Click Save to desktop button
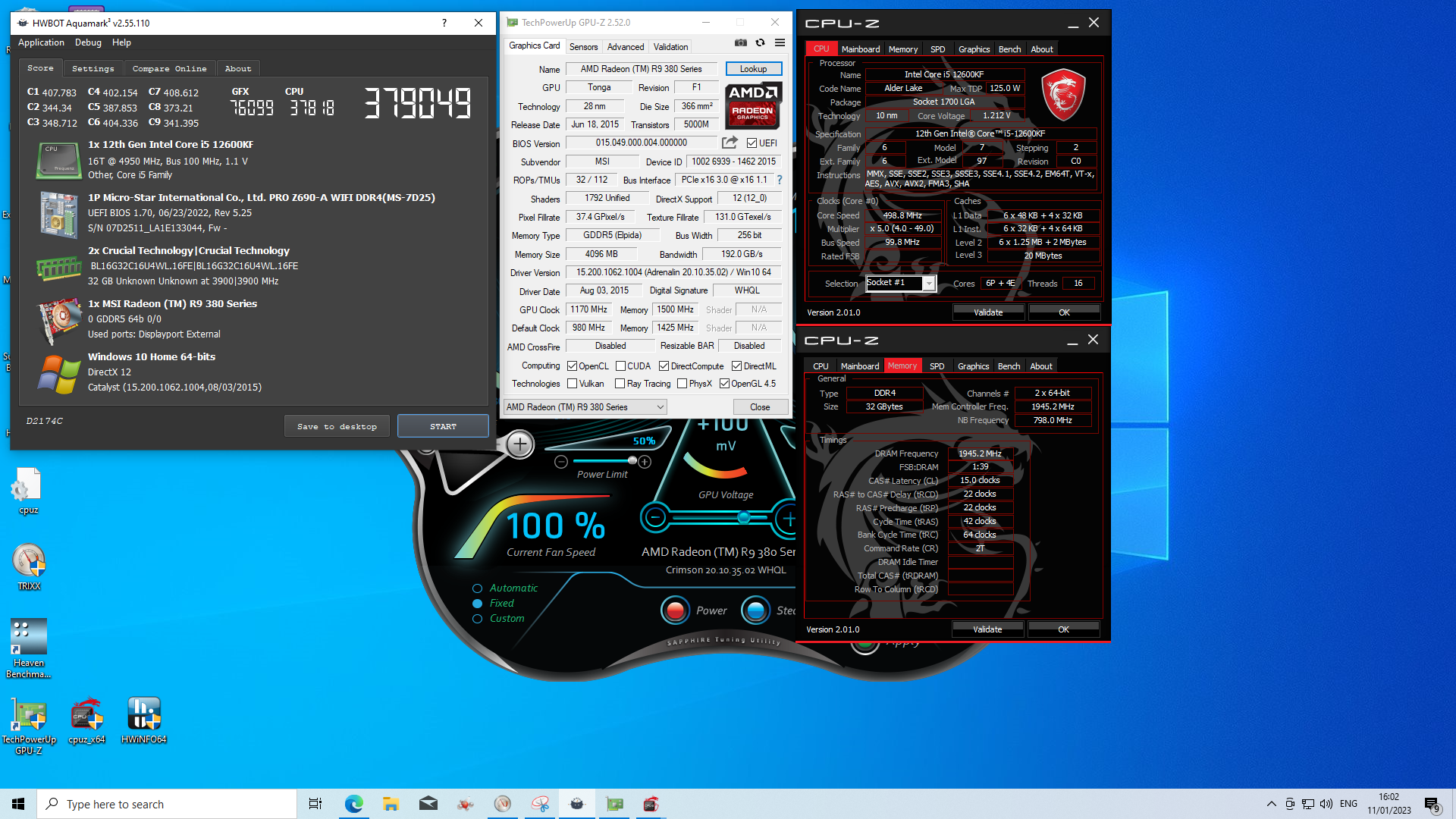 pos(337,426)
